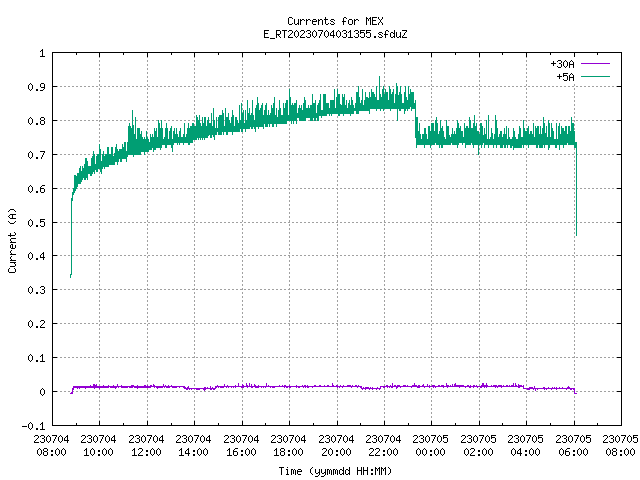Click the y-axis tick value 1

tap(42, 53)
